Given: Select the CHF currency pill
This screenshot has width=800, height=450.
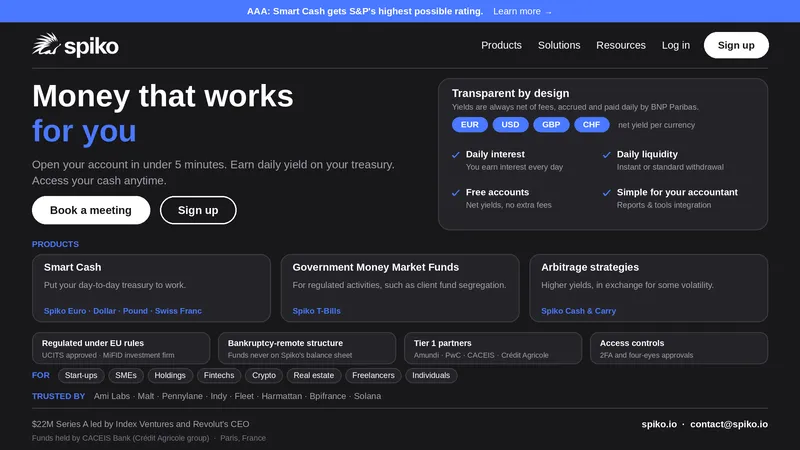Looking at the screenshot, I should click(x=591, y=124).
